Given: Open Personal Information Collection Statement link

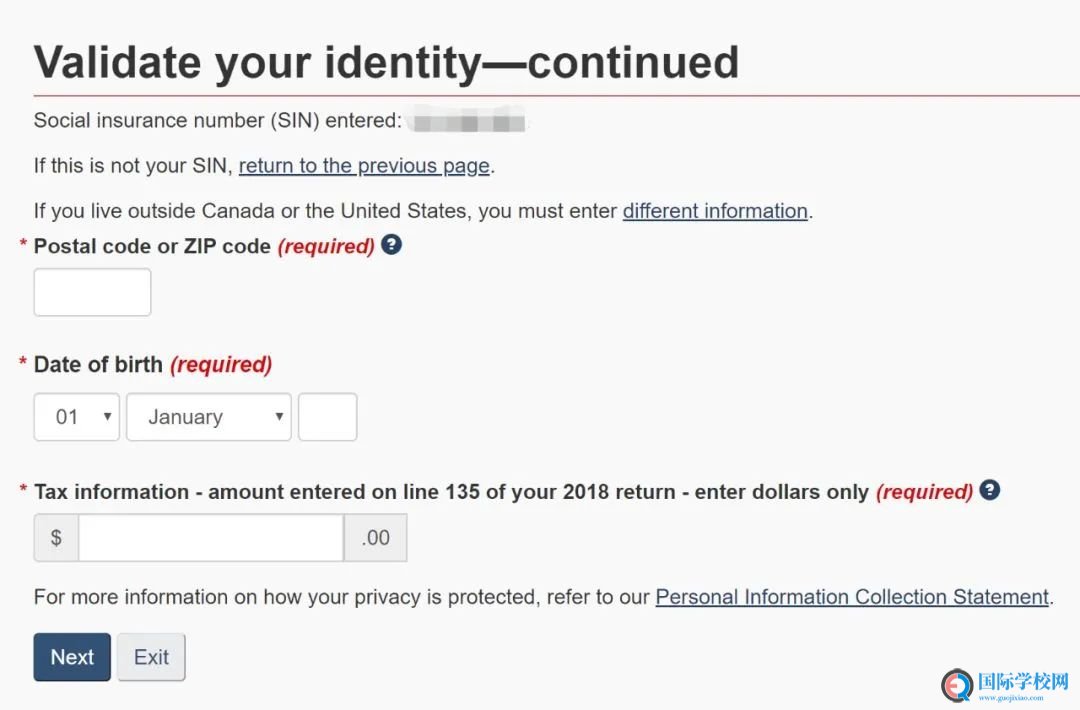Looking at the screenshot, I should (852, 596).
